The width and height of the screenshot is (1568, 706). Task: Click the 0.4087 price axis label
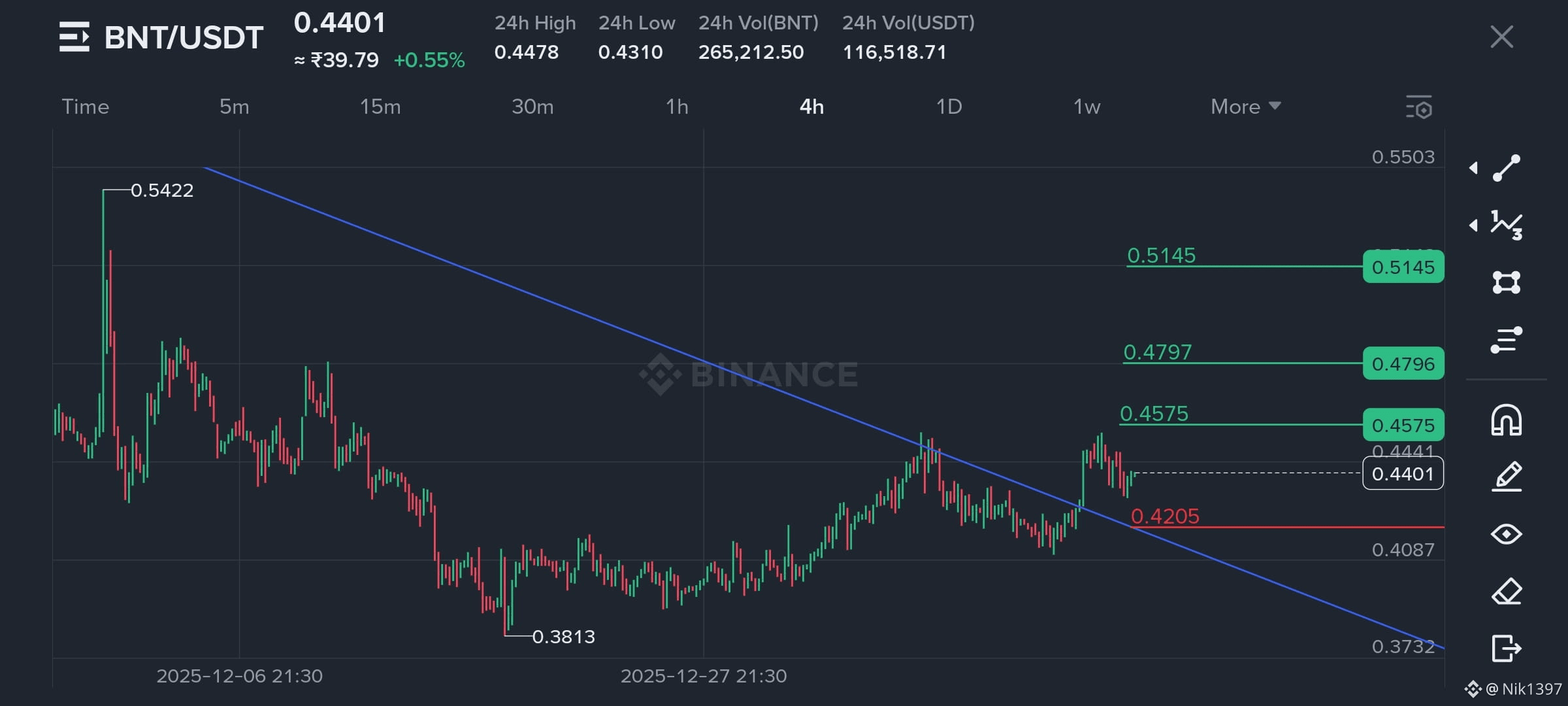point(1403,550)
